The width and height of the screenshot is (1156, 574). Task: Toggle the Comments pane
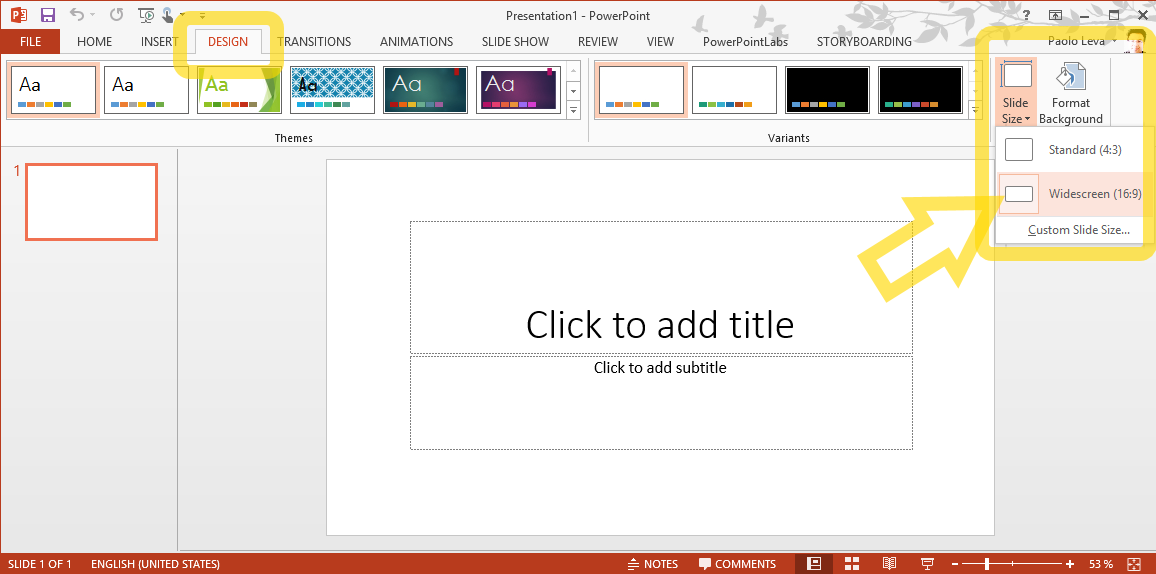pyautogui.click(x=737, y=564)
